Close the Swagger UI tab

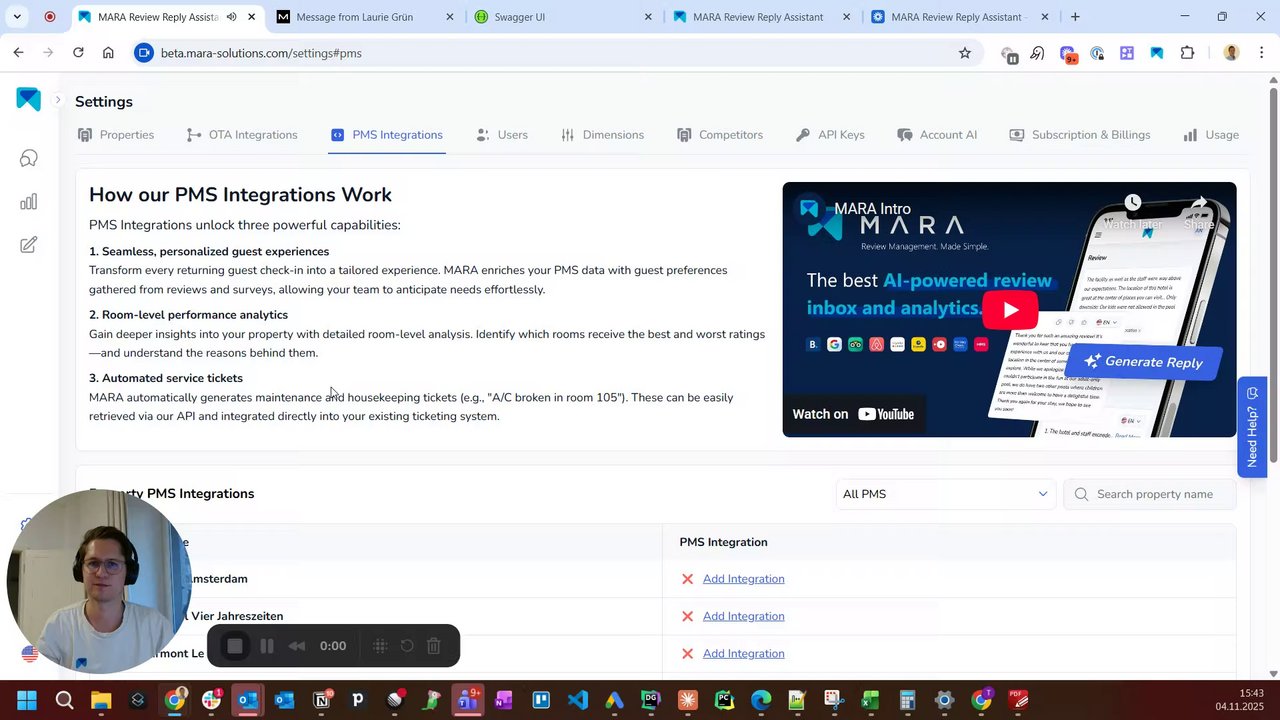[x=648, y=17]
